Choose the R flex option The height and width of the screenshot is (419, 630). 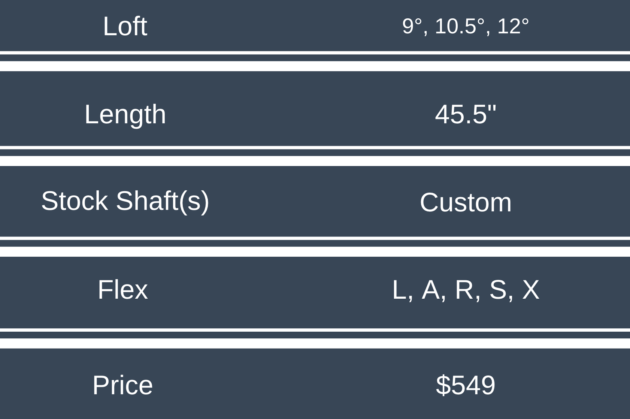464,290
